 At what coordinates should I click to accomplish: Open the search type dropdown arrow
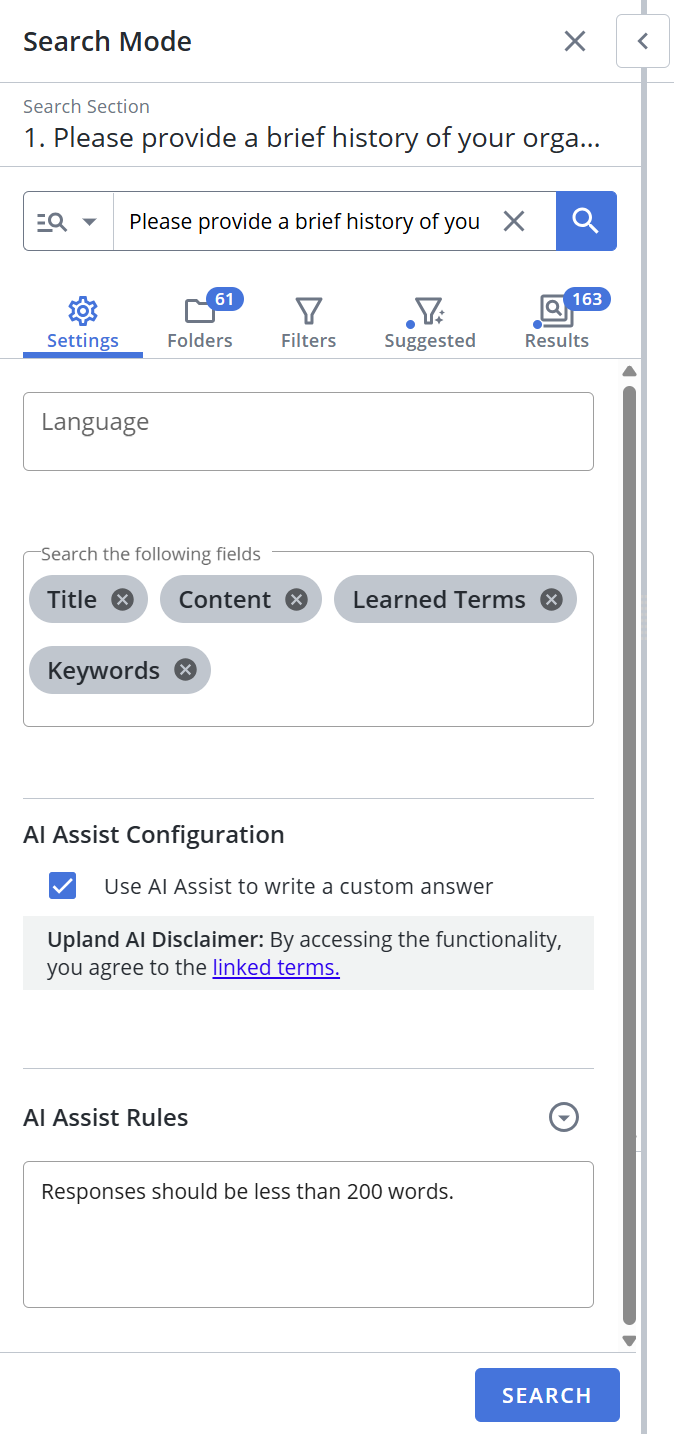click(x=89, y=221)
